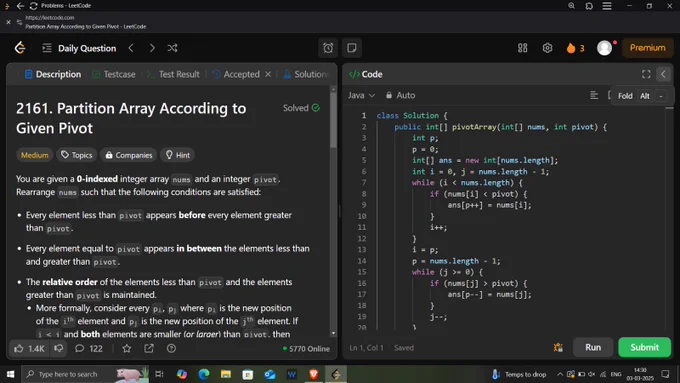
Task: Toggle the Auto lock setting
Action: click(400, 95)
